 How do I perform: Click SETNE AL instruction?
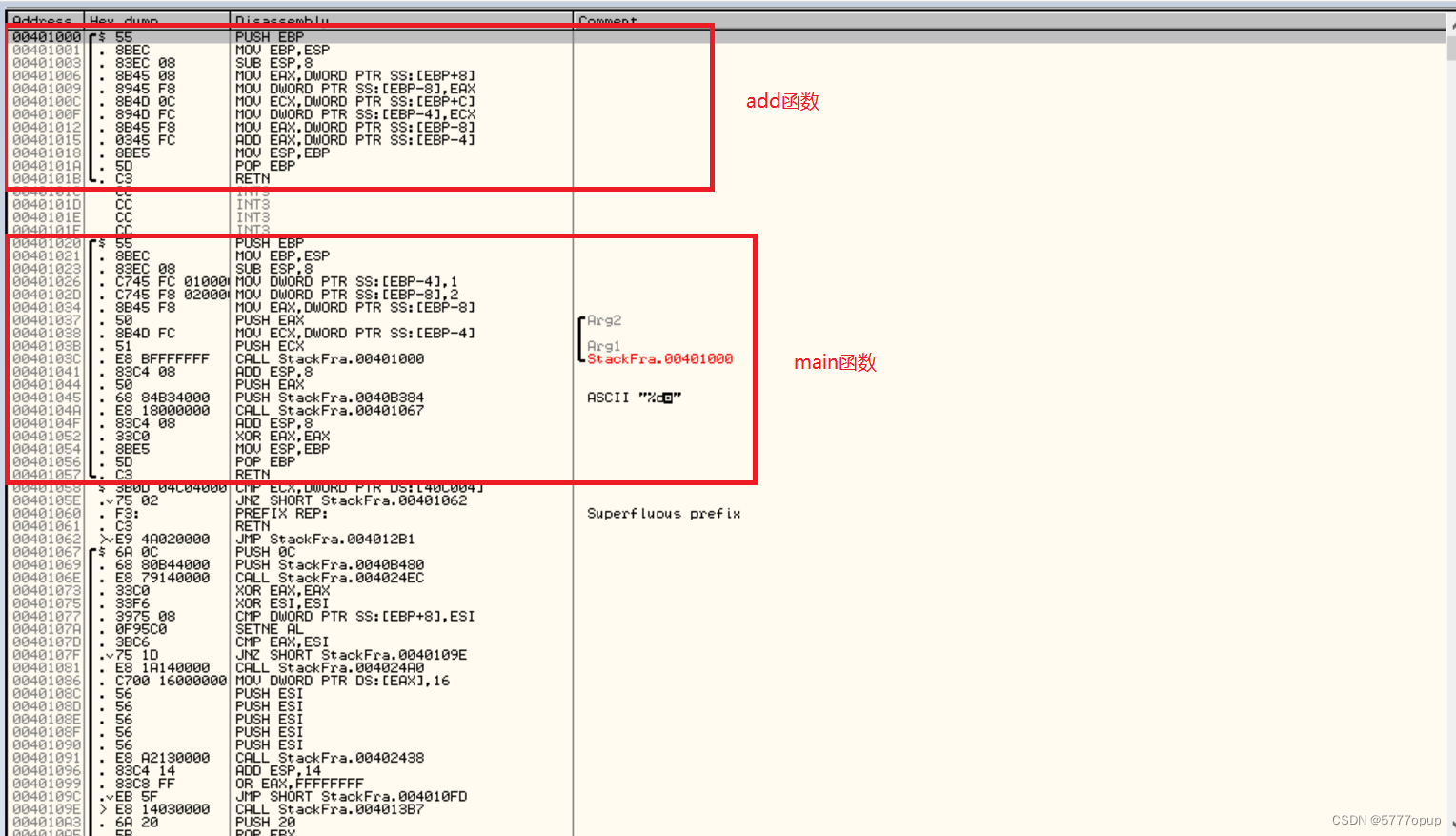(x=270, y=629)
